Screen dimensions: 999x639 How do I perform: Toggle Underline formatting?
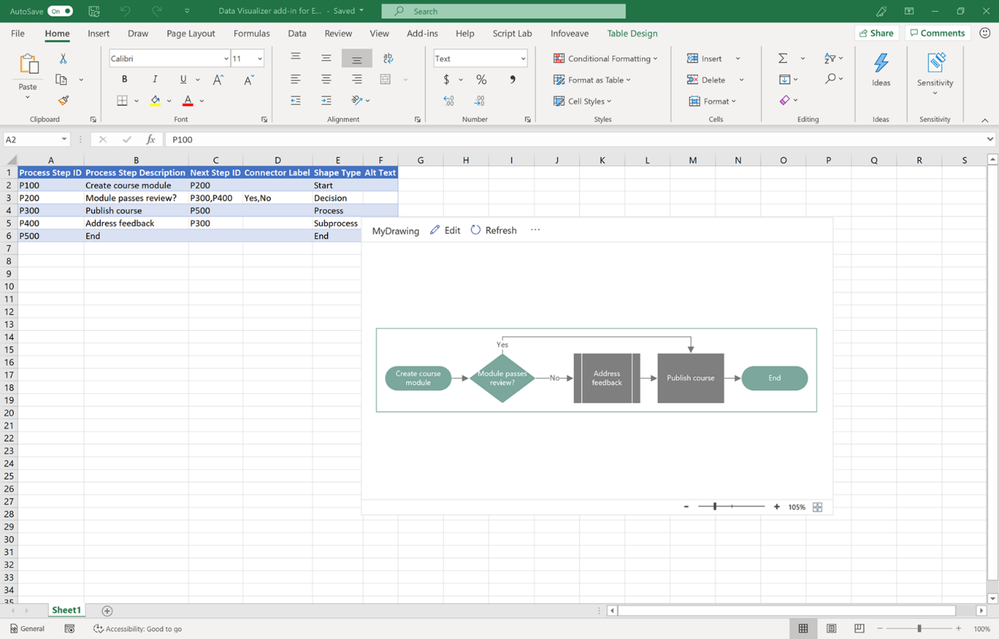183,79
